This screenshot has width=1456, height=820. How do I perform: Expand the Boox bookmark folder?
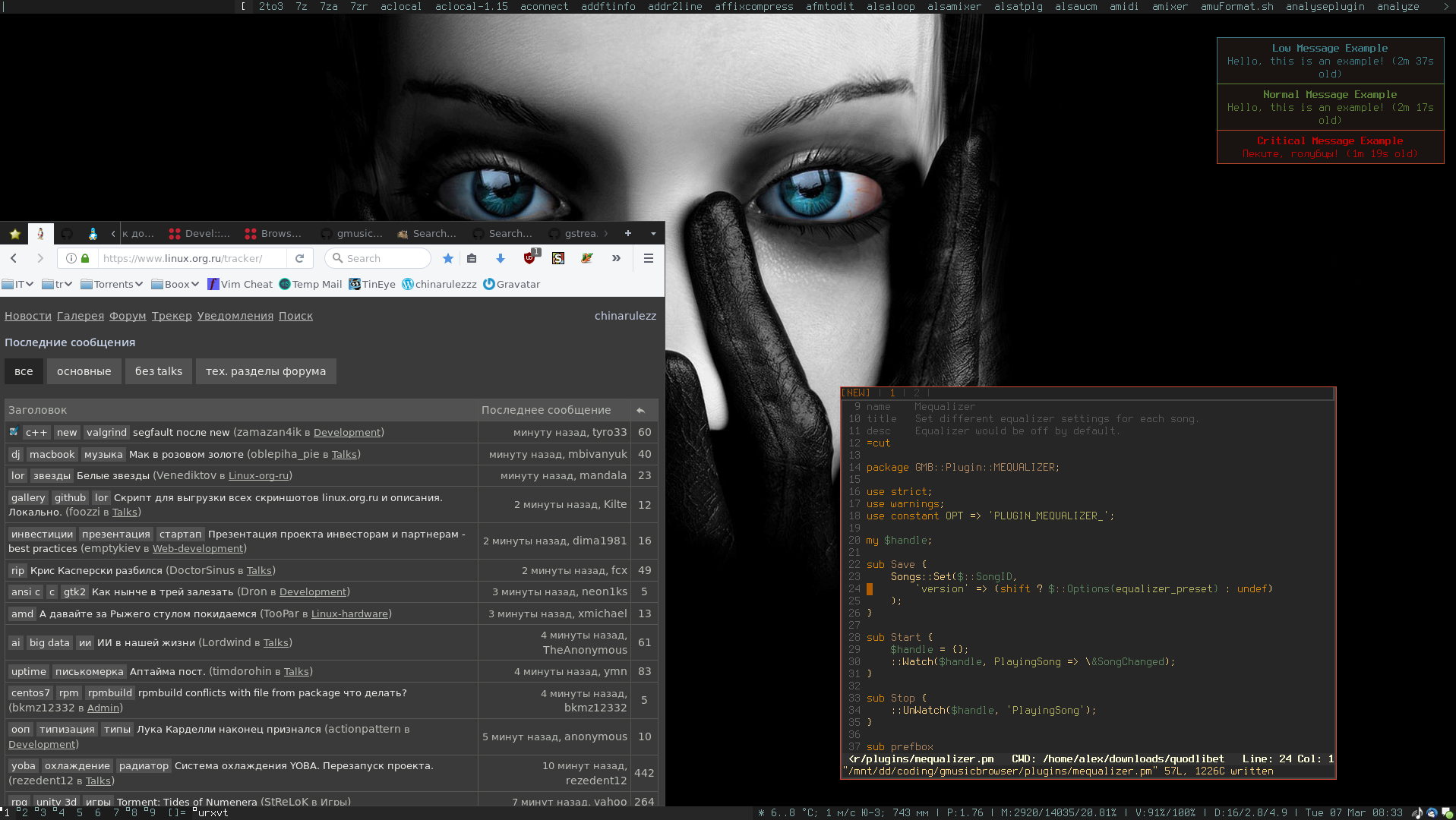(175, 284)
